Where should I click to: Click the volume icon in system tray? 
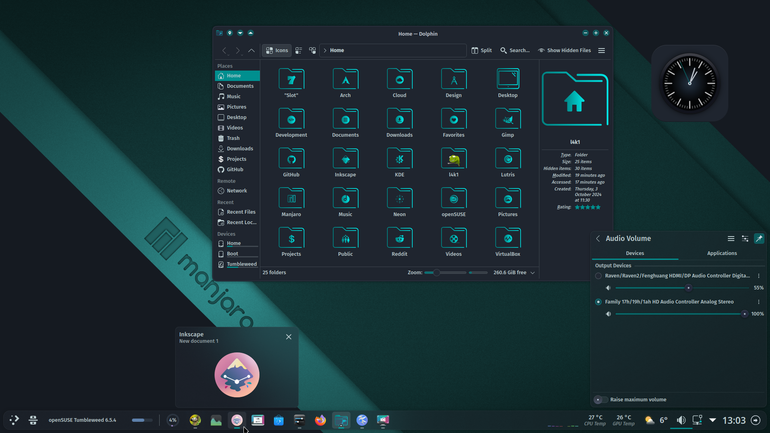pyautogui.click(x=681, y=420)
